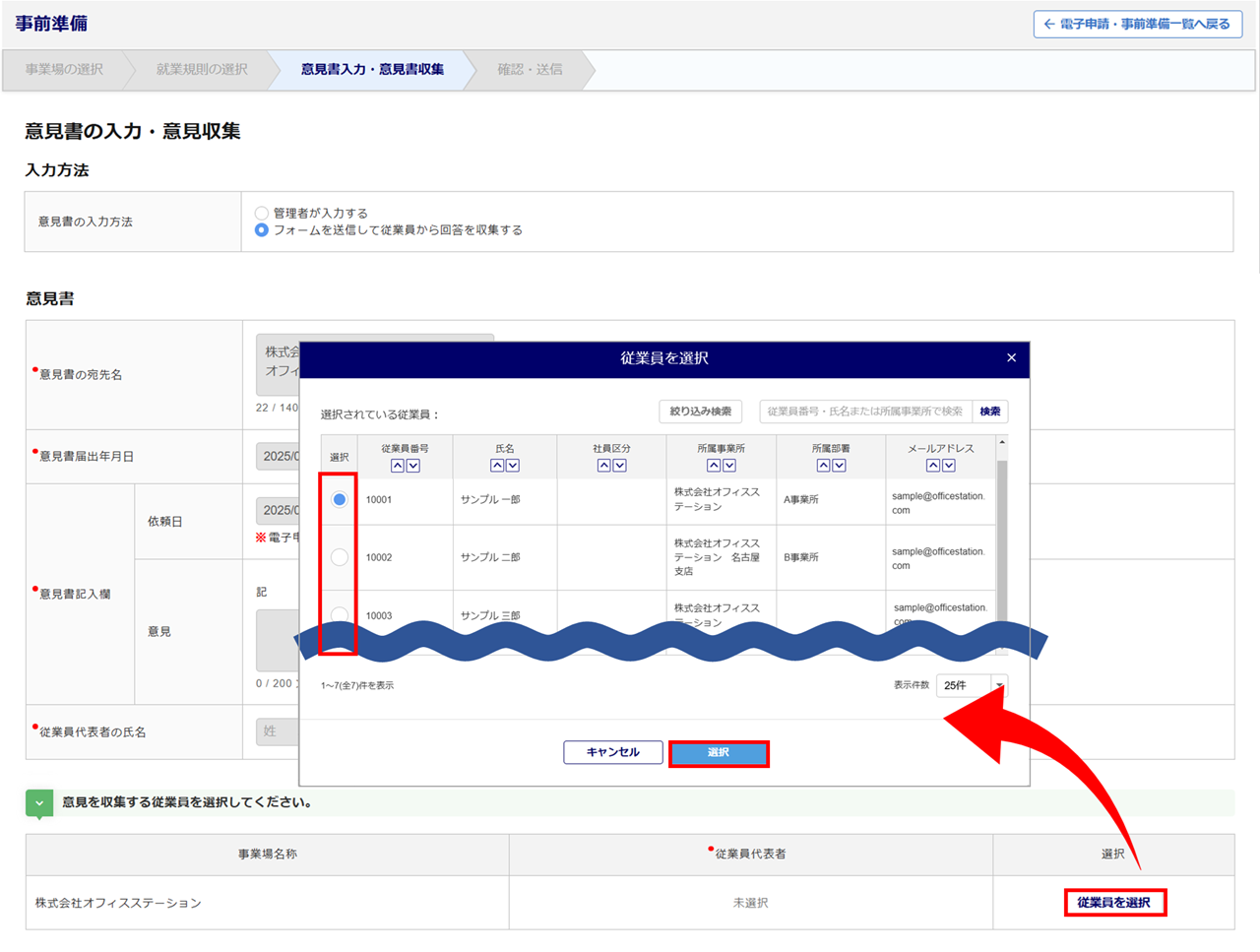The height and width of the screenshot is (952, 1260).
Task: Select employee 10001 radio button
Action: pos(340,500)
